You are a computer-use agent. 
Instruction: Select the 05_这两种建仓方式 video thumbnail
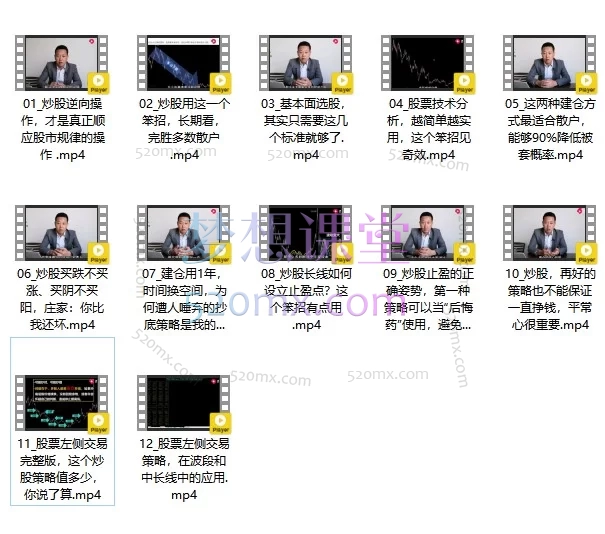[549, 63]
